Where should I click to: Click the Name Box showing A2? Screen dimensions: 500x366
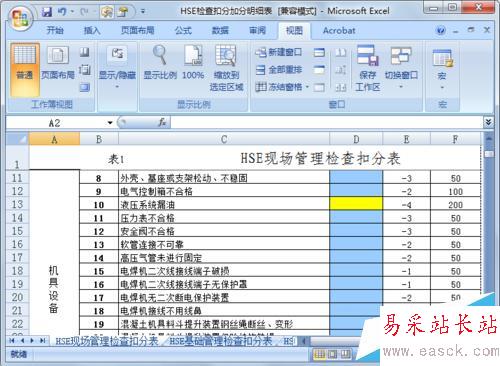55,123
